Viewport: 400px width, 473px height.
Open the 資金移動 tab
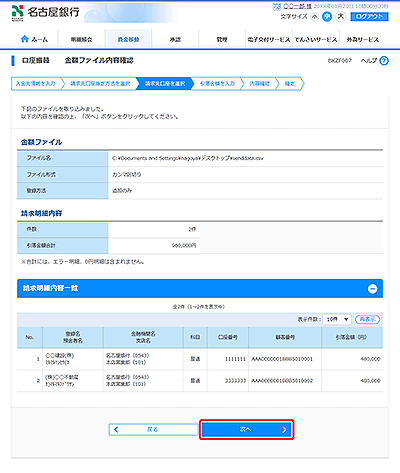(128, 39)
